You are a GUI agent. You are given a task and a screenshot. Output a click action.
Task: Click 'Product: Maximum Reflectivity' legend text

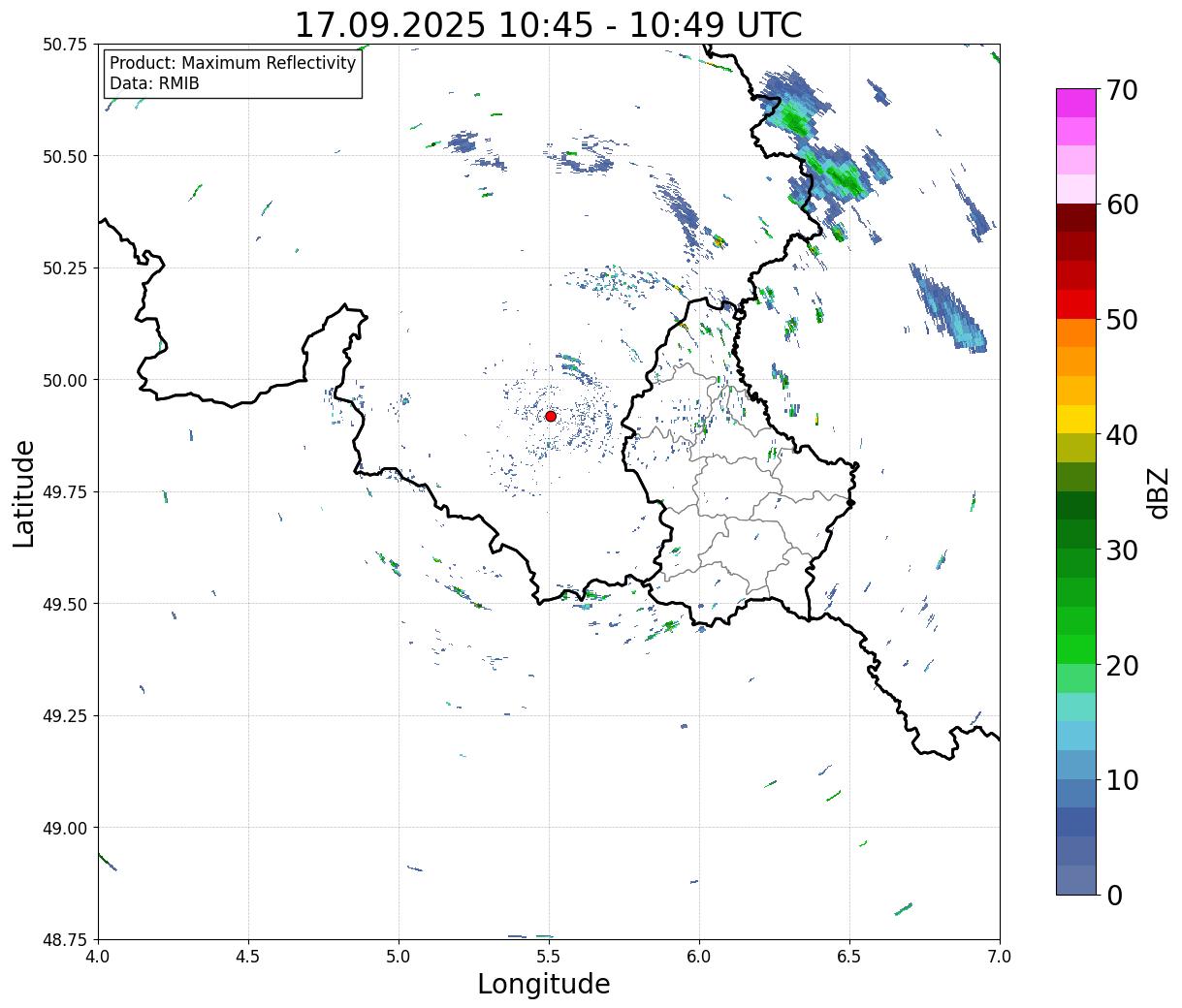tap(233, 63)
